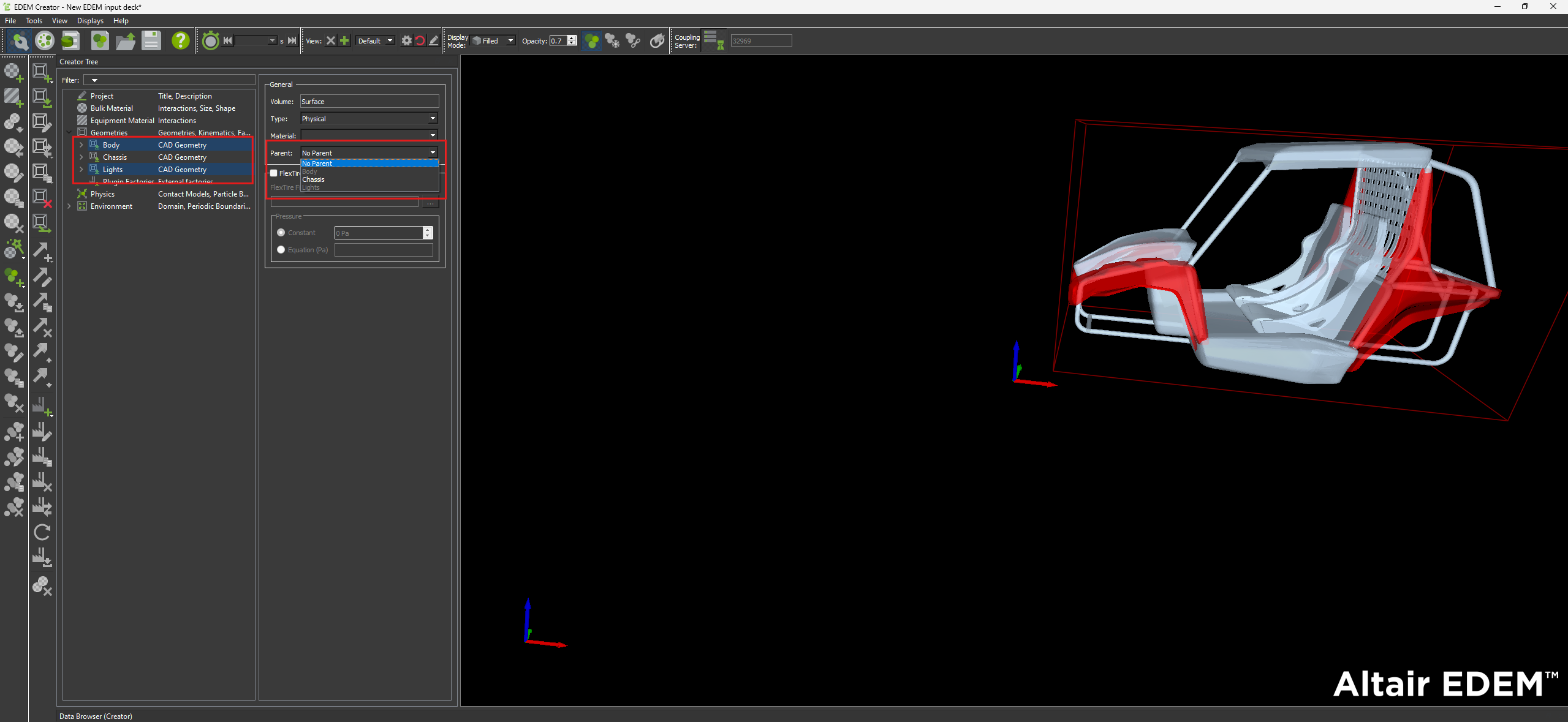Click the Opacity 0.7 input field

[x=558, y=41]
